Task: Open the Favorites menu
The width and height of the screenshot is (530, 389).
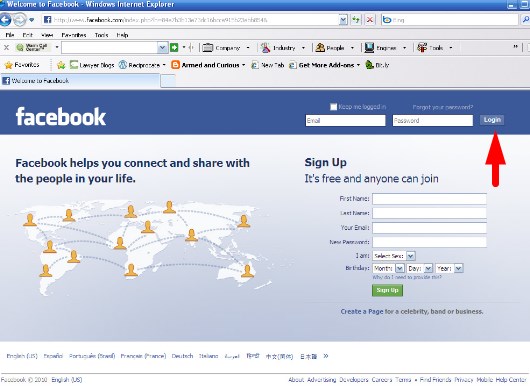Action: (x=74, y=35)
